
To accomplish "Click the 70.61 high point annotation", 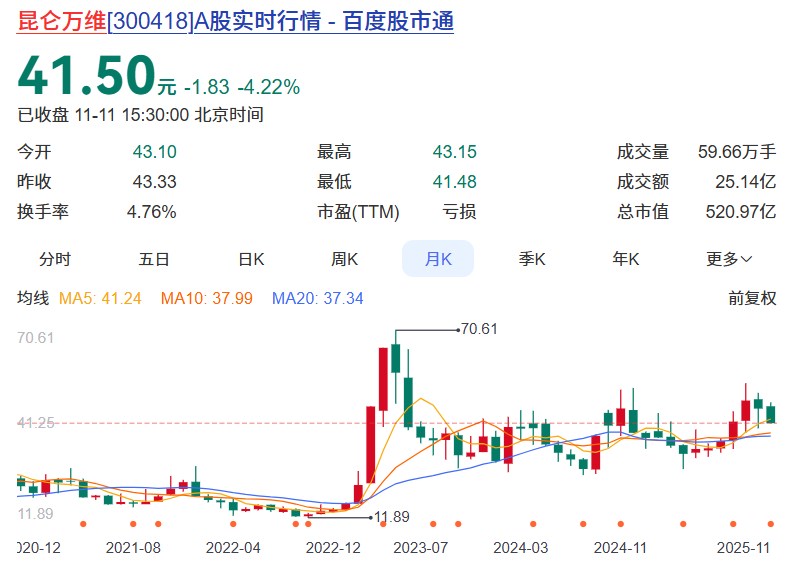I will coord(479,329).
